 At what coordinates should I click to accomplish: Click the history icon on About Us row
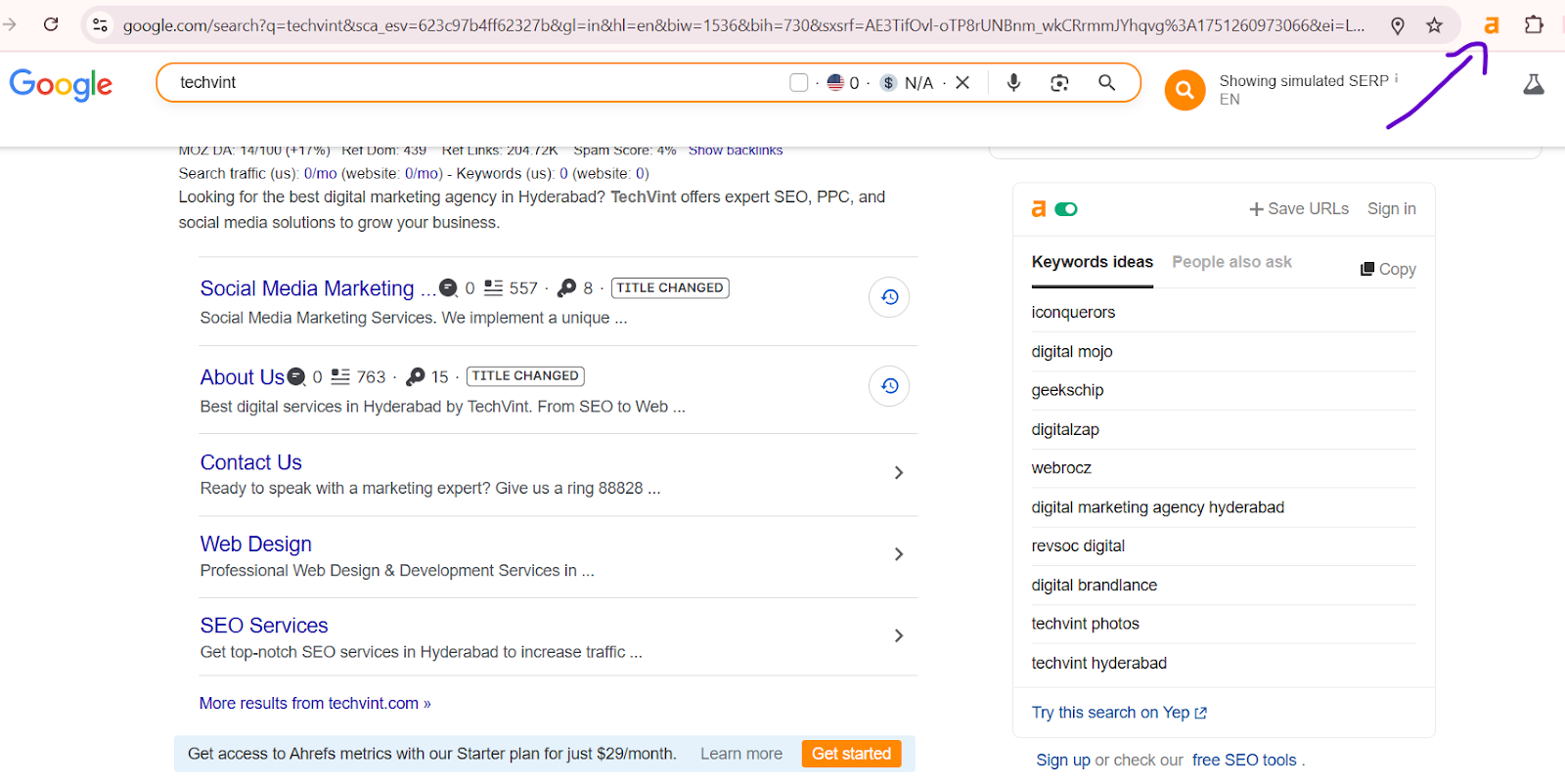click(889, 386)
